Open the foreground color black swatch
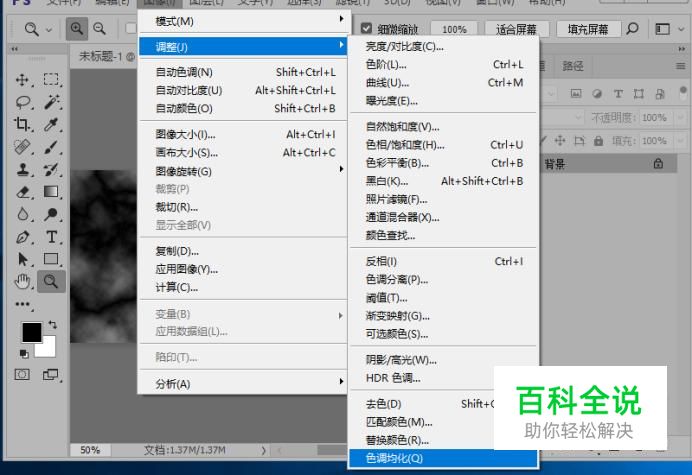The width and height of the screenshot is (692, 475). pos(31,331)
